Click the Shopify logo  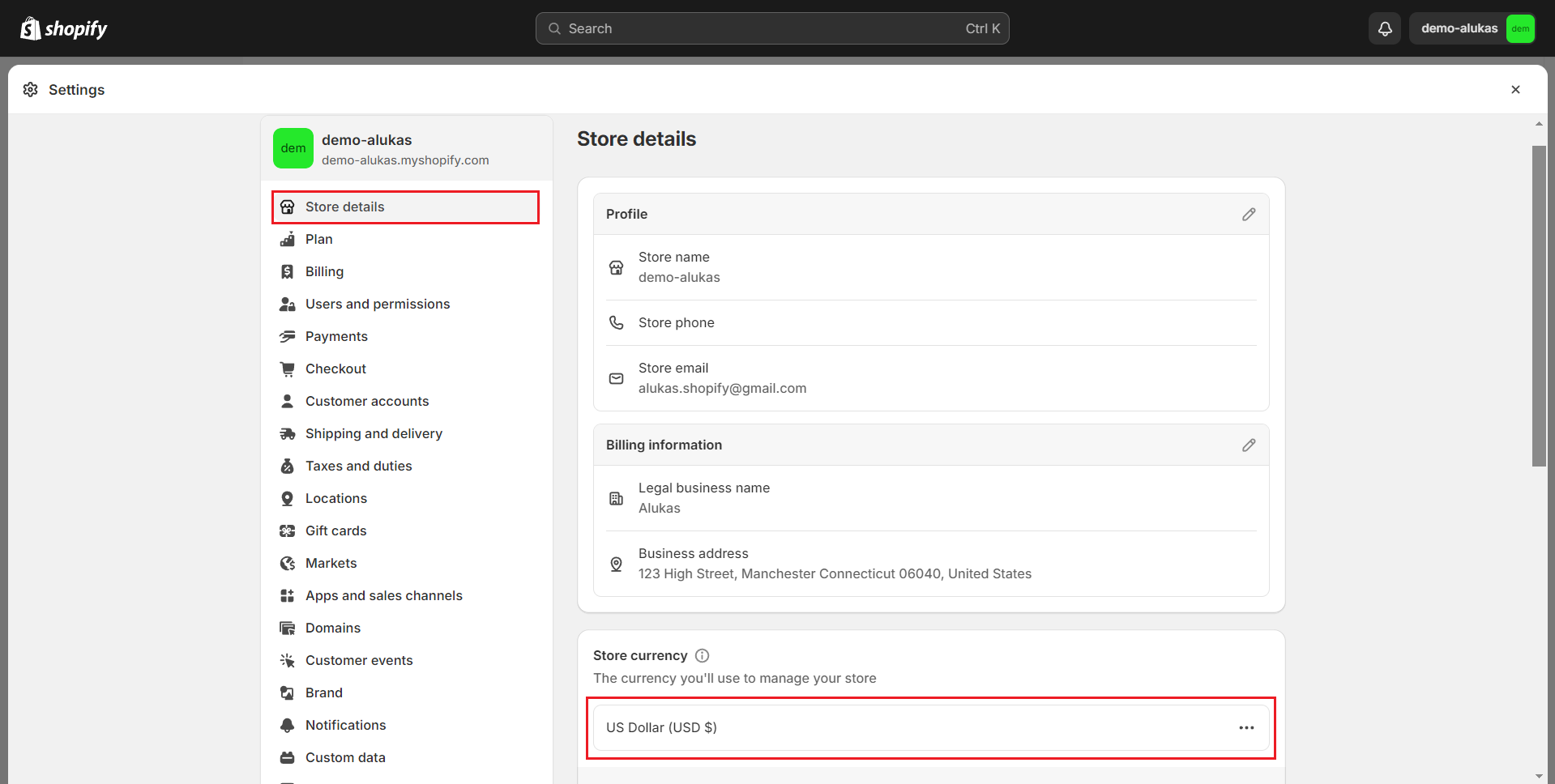tap(64, 29)
